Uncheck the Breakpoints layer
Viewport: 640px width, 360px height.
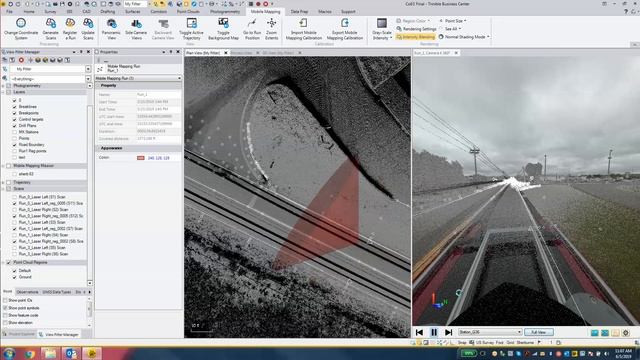click(x=15, y=113)
